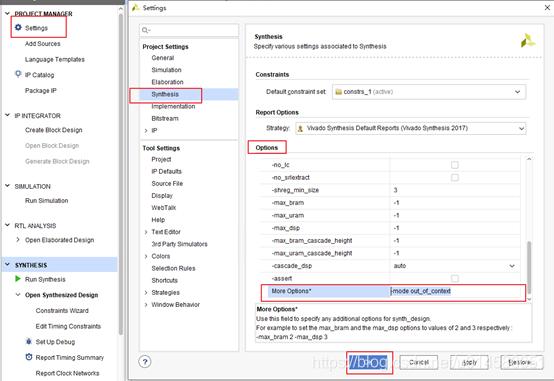Select General in Project Settings
The width and height of the screenshot is (554, 381).
(163, 58)
